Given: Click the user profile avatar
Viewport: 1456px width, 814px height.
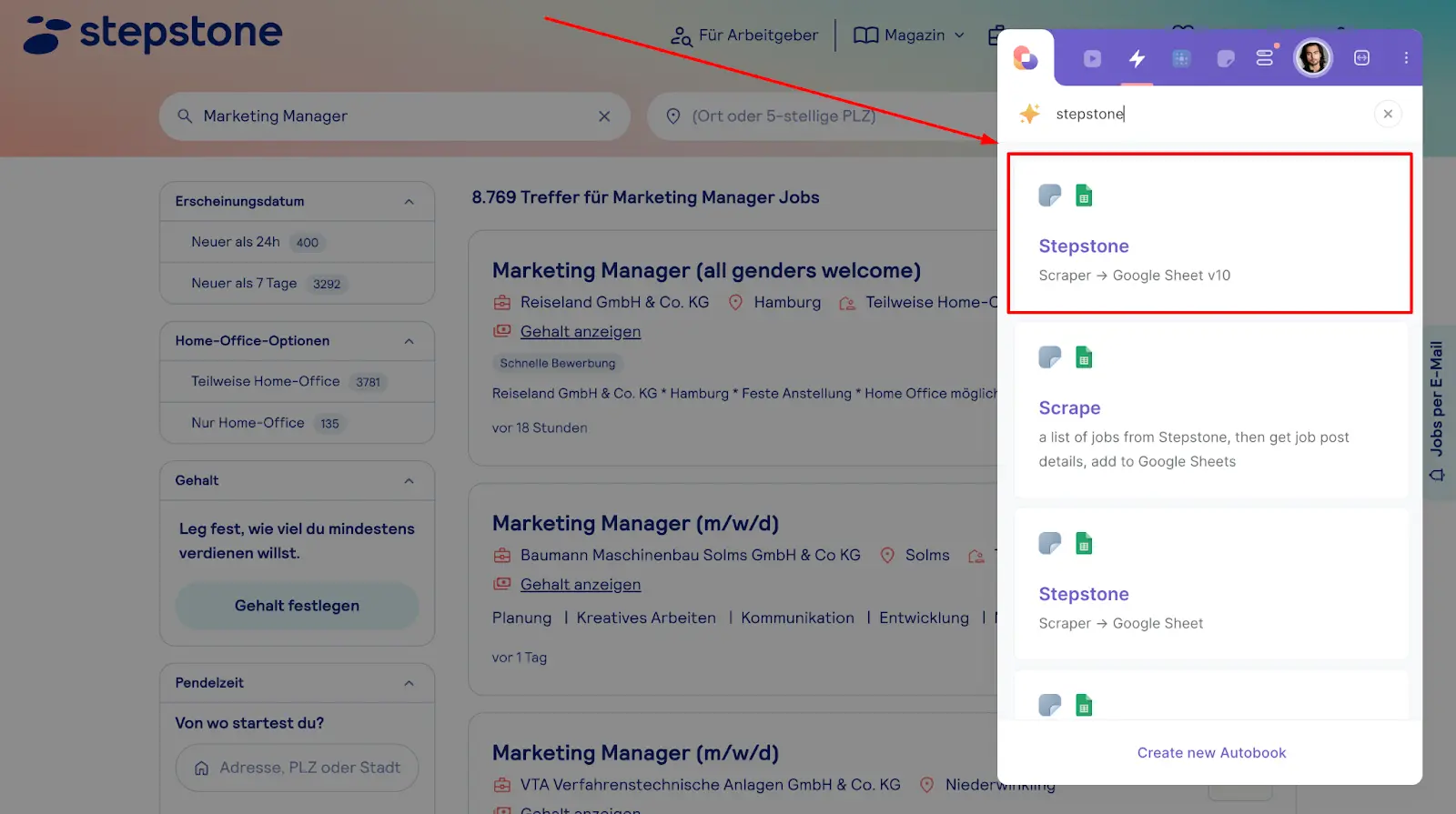Looking at the screenshot, I should tap(1312, 57).
